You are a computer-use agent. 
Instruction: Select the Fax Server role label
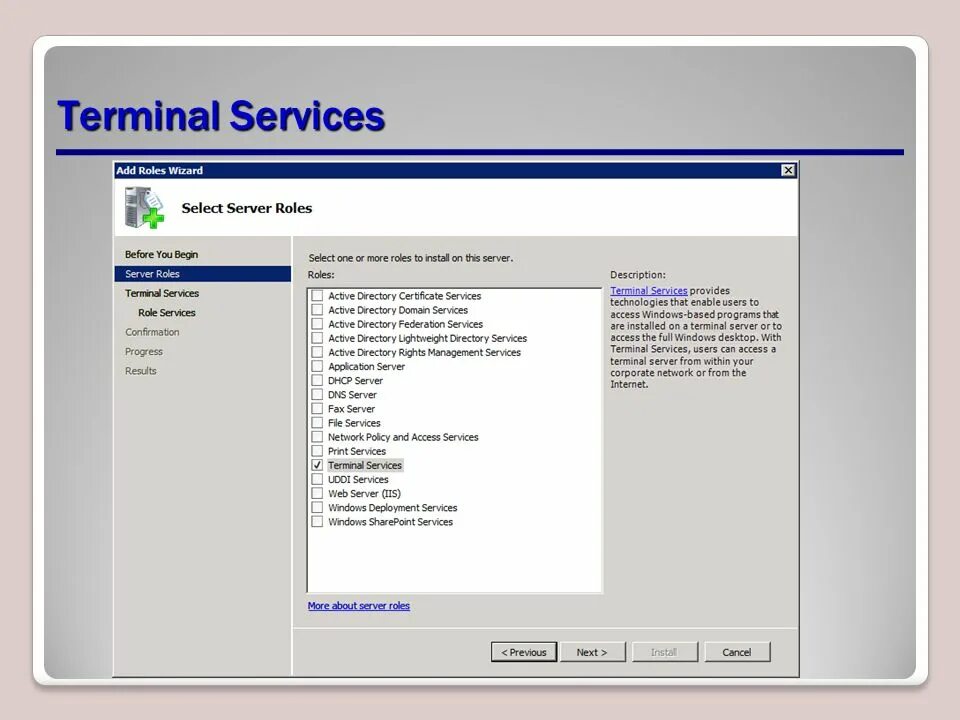point(351,408)
